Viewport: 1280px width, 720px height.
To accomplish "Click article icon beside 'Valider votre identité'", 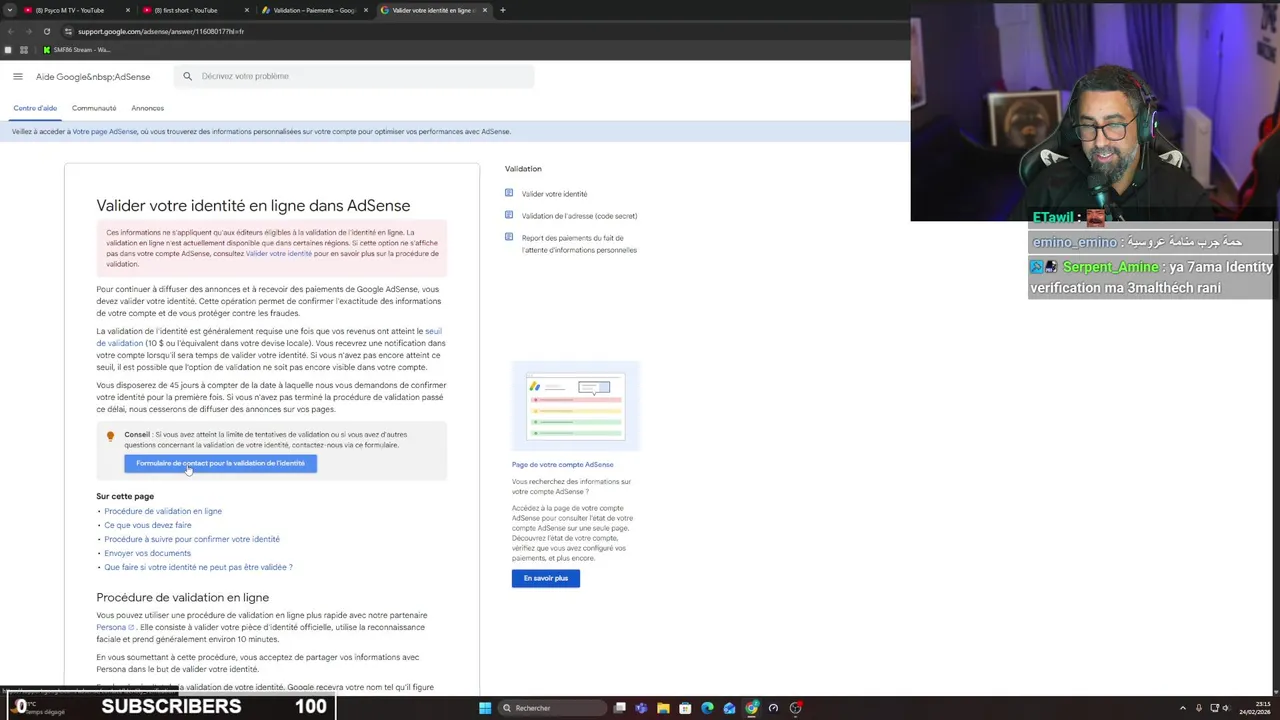I will click(x=509, y=193).
